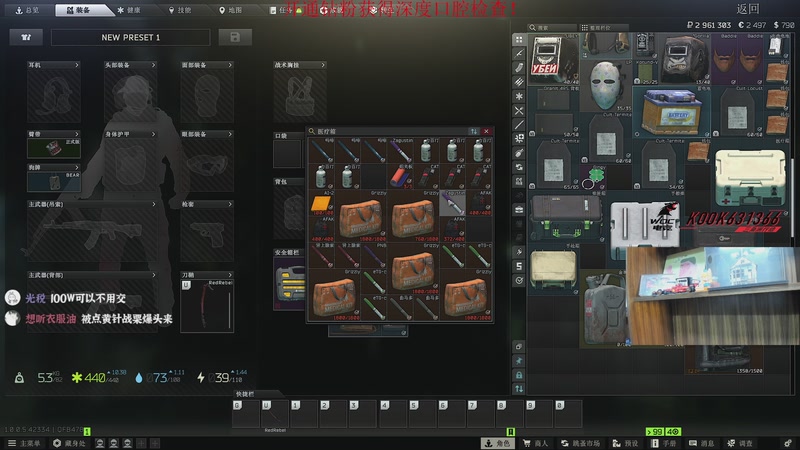Click the stash search field
The height and width of the screenshot is (450, 800).
[x=552, y=28]
